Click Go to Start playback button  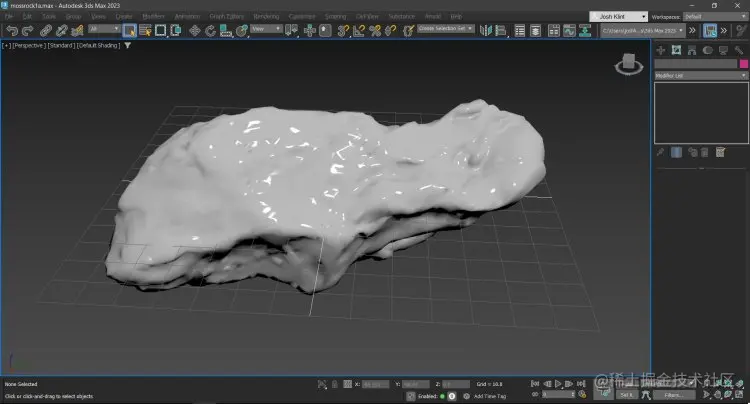[x=535, y=384]
